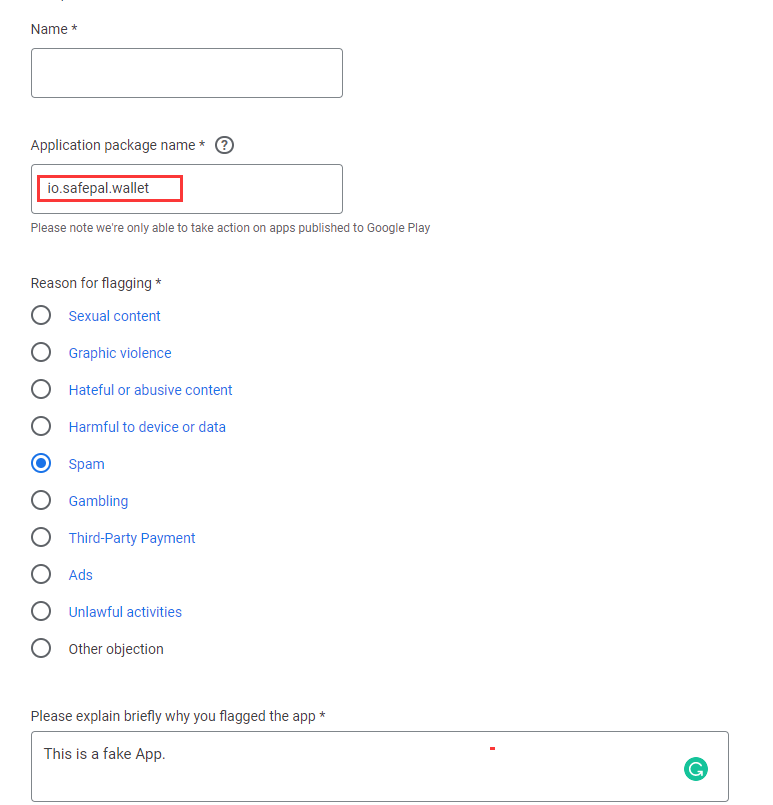Click the help icon beside Application package name
Screen dimensions: 773x805
225,145
